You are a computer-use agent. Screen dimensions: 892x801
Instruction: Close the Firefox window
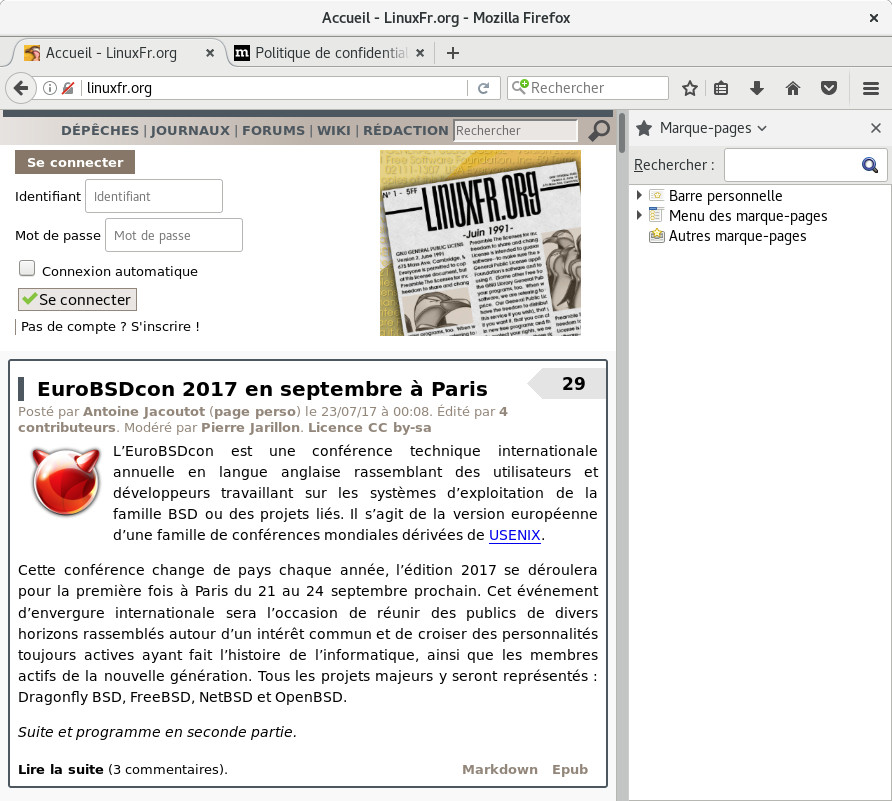[x=874, y=18]
